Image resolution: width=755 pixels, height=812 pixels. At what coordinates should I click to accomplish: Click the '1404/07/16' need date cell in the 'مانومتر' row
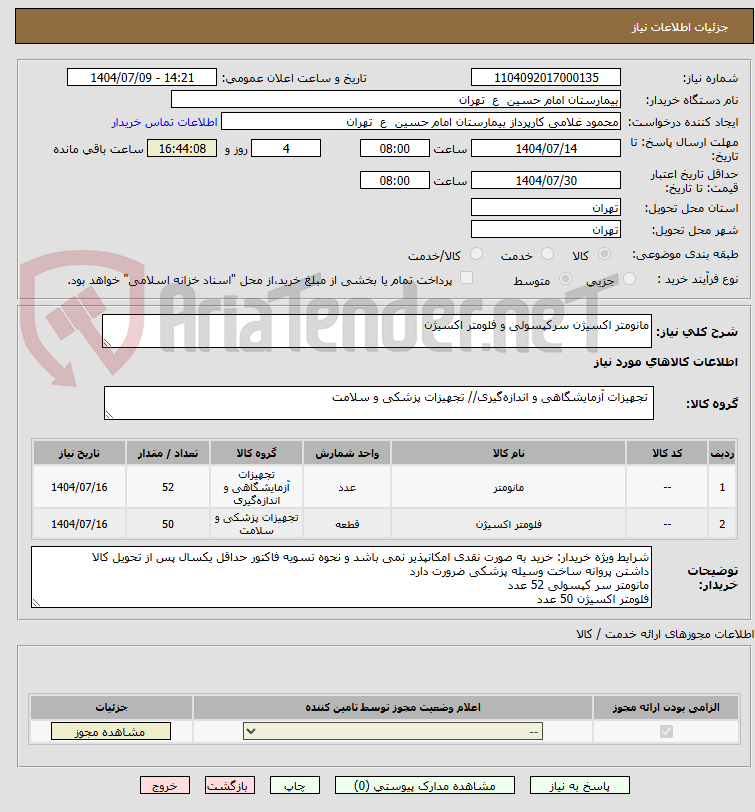point(79,487)
